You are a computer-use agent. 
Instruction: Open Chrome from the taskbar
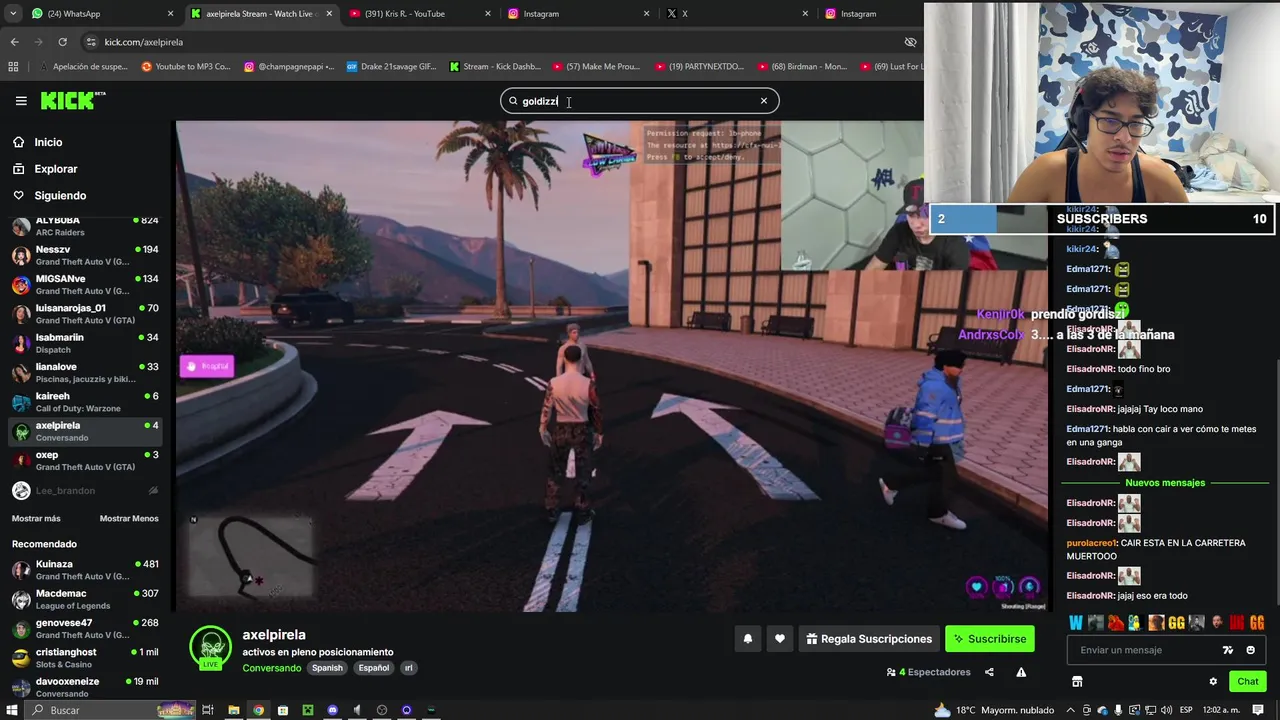click(258, 710)
